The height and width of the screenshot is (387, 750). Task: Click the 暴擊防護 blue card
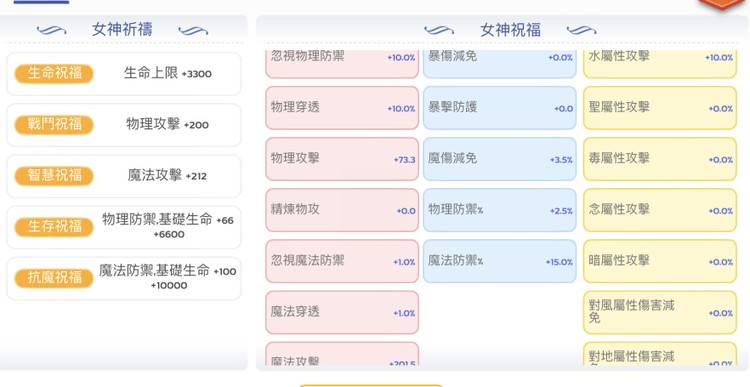500,108
